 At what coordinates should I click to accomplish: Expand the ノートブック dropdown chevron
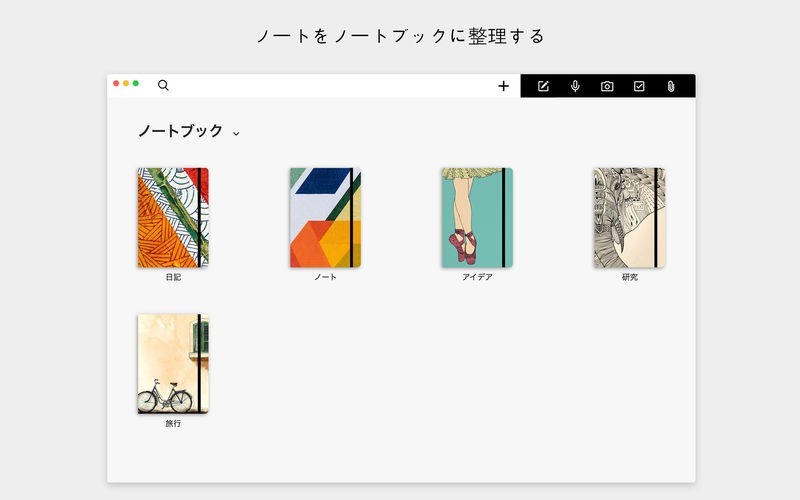point(236,134)
